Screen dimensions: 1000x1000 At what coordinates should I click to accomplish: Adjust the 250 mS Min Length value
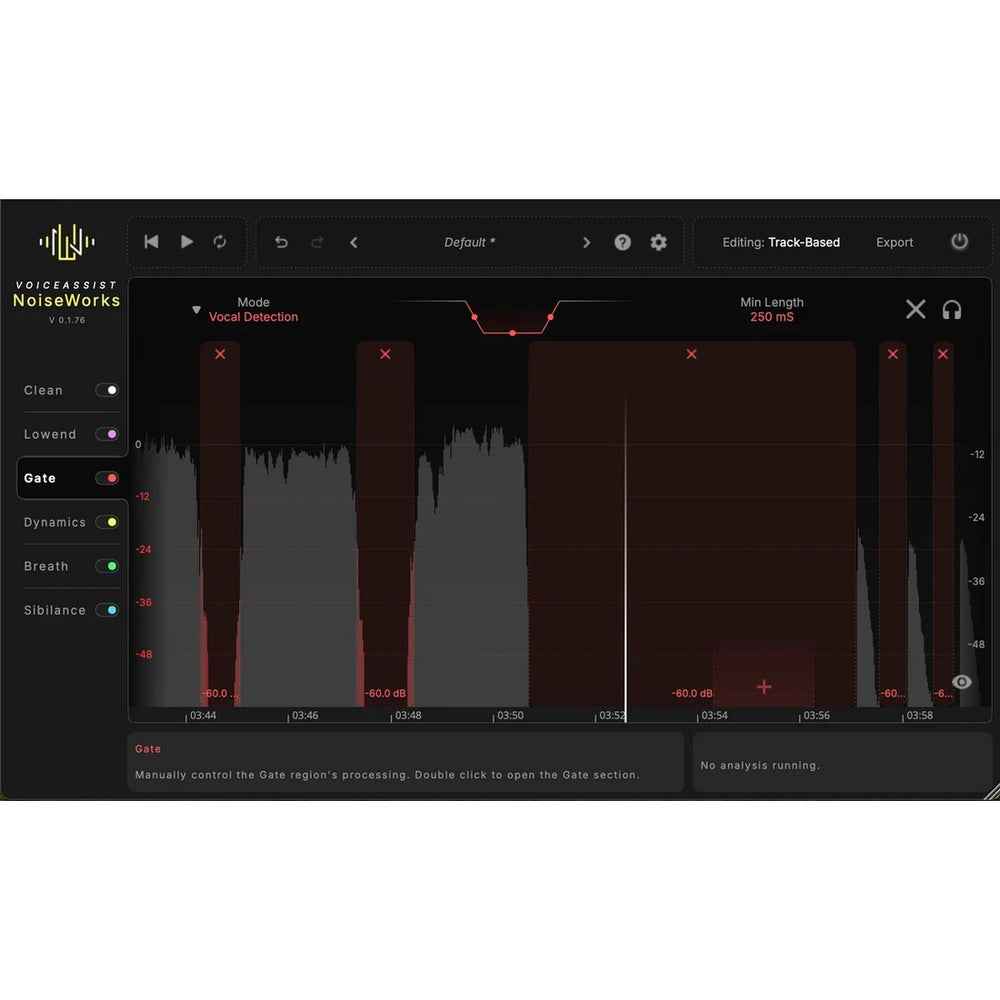(772, 317)
